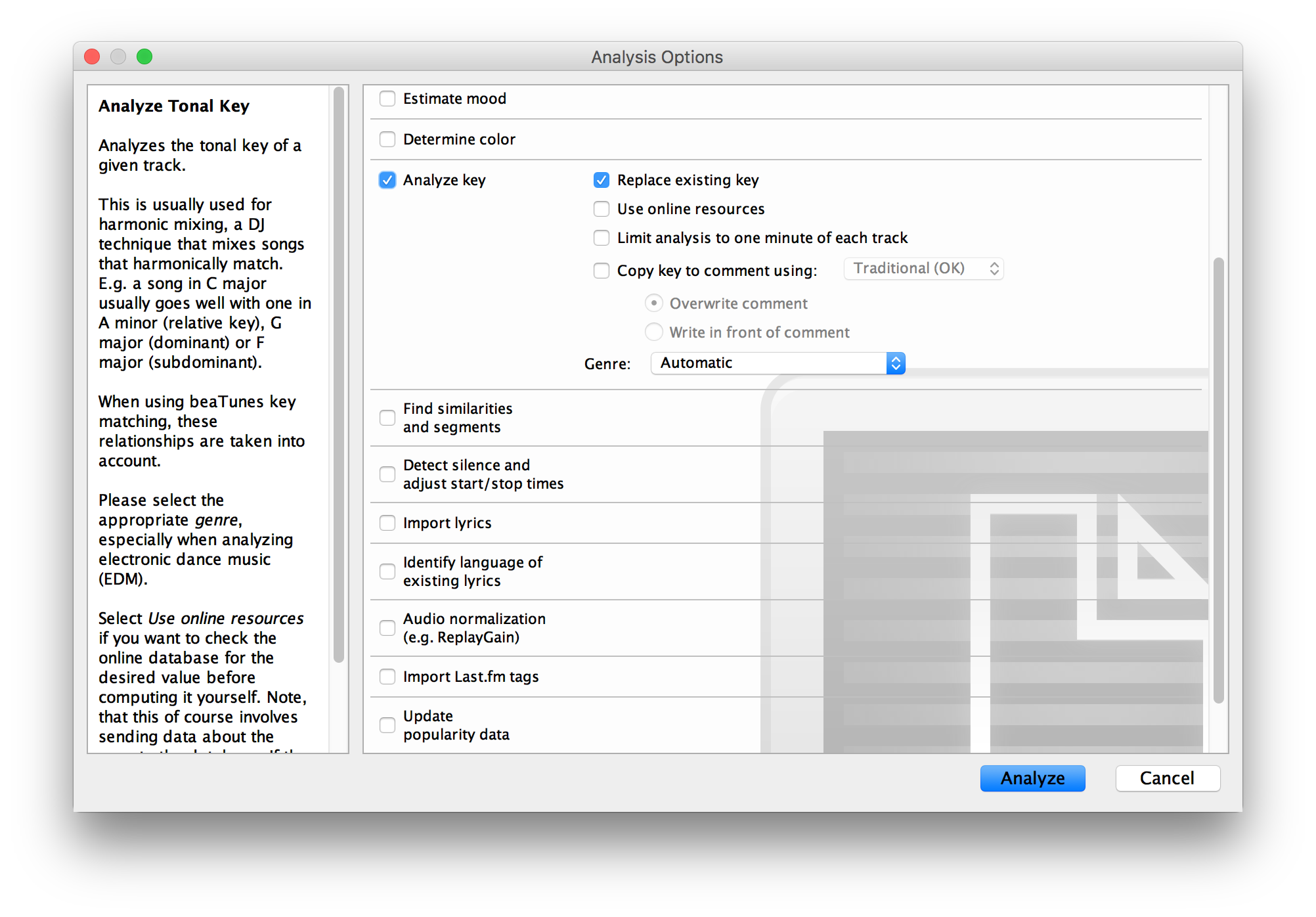Click the Analyze button

(1032, 778)
